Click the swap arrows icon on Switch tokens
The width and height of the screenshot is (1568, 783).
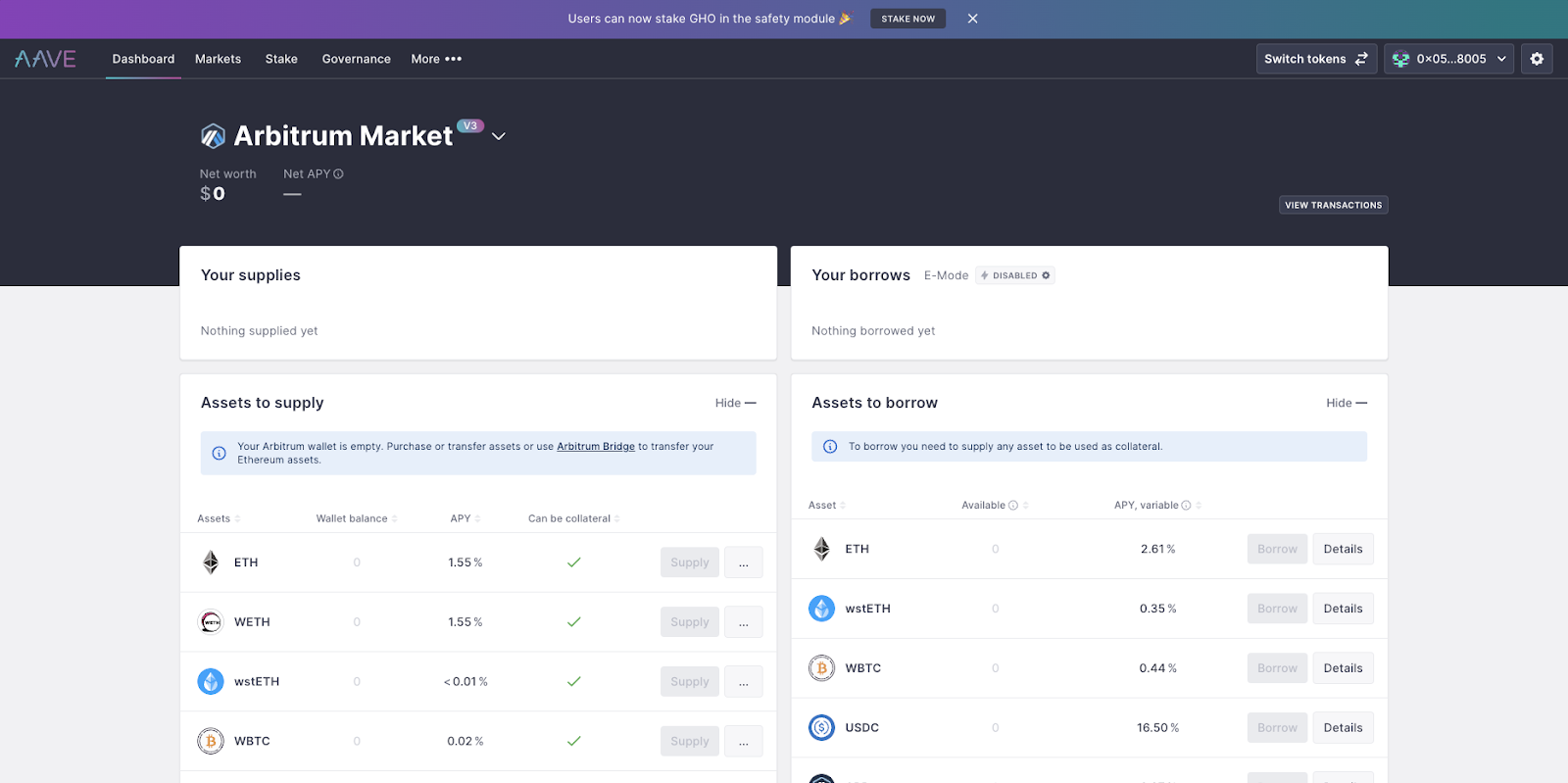pos(1361,59)
